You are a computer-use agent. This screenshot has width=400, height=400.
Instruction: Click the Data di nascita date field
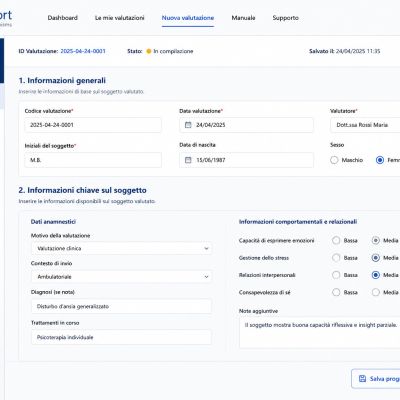click(x=246, y=160)
